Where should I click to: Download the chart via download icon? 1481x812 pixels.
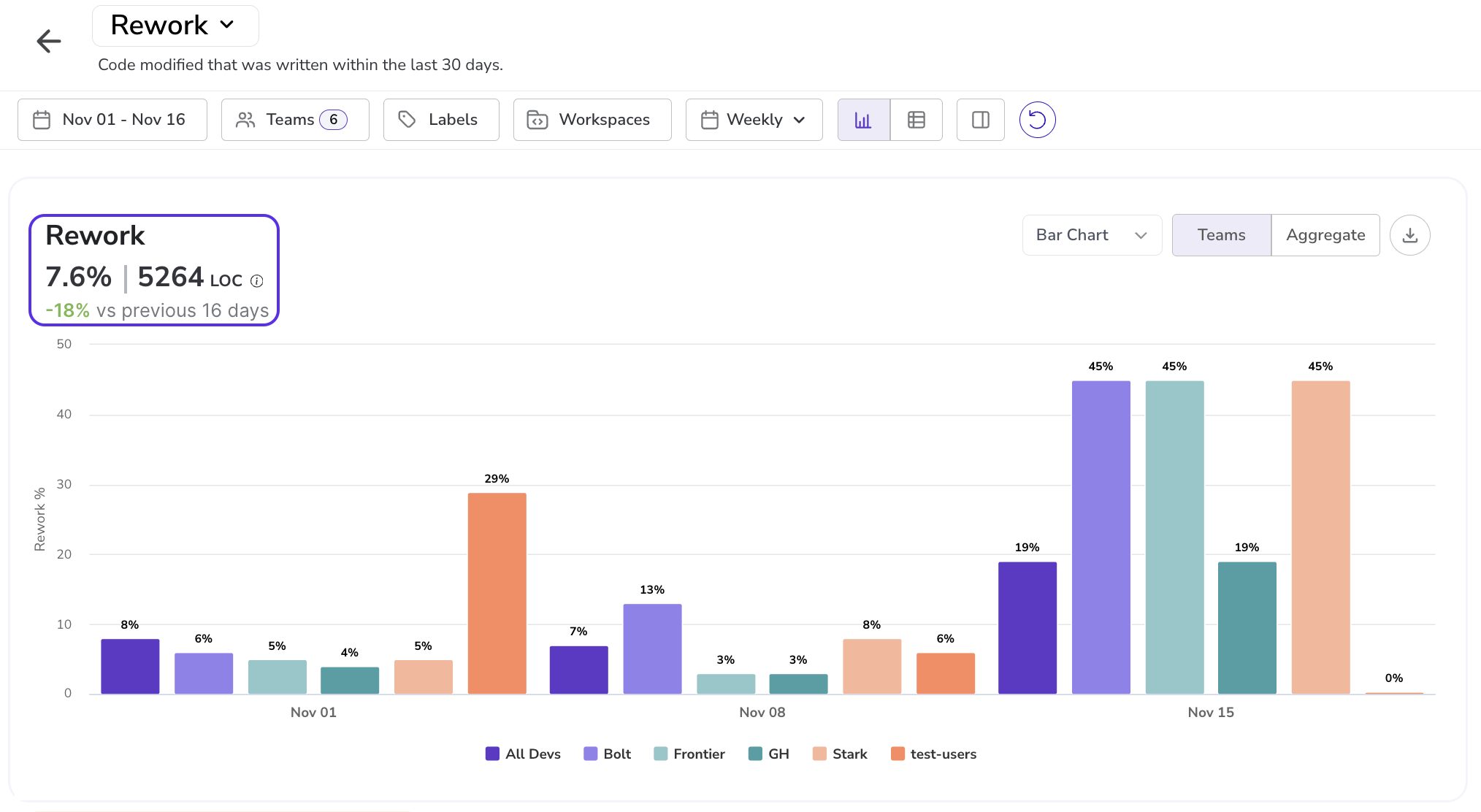tap(1409, 235)
